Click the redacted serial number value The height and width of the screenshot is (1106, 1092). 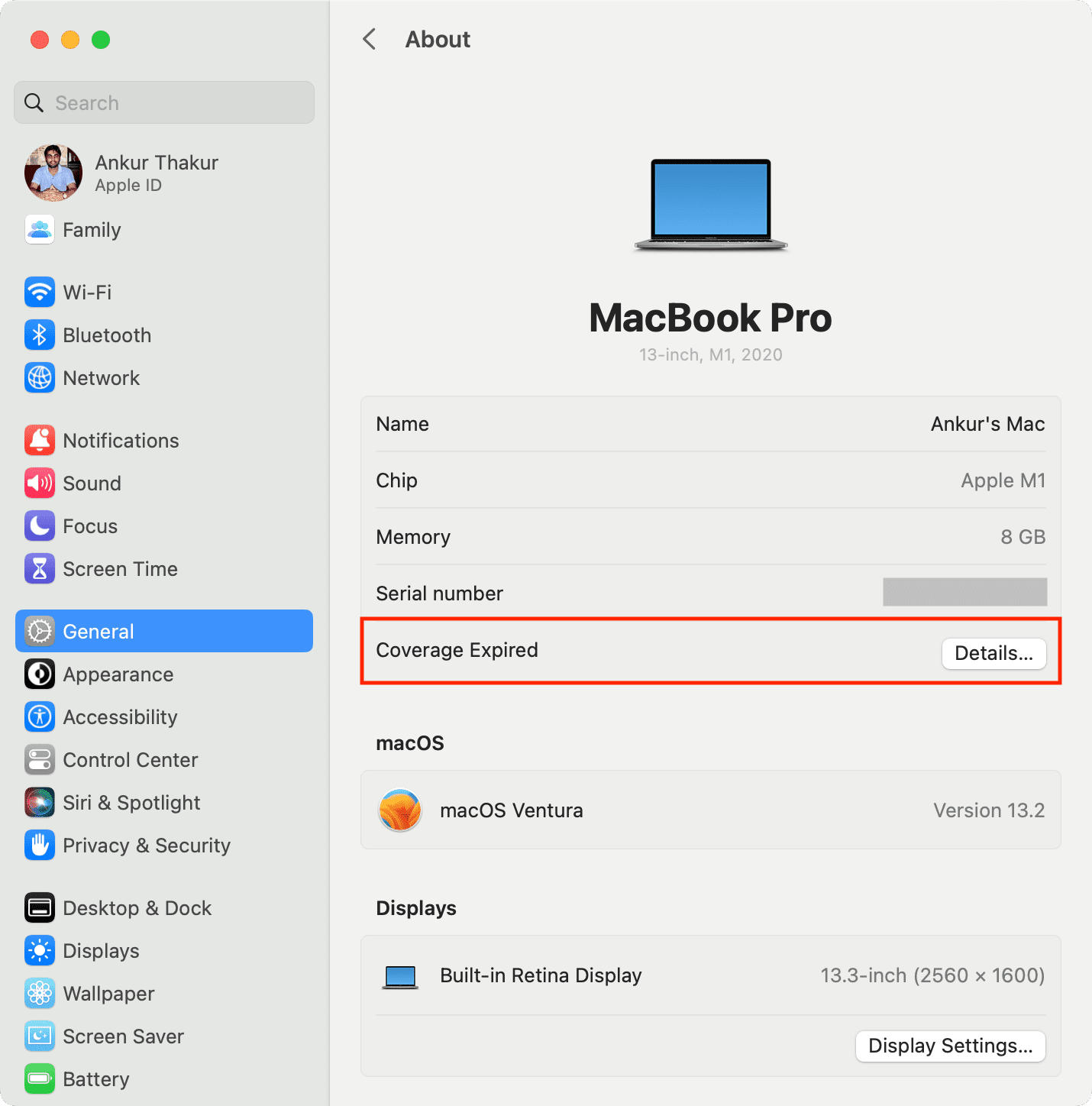(964, 592)
